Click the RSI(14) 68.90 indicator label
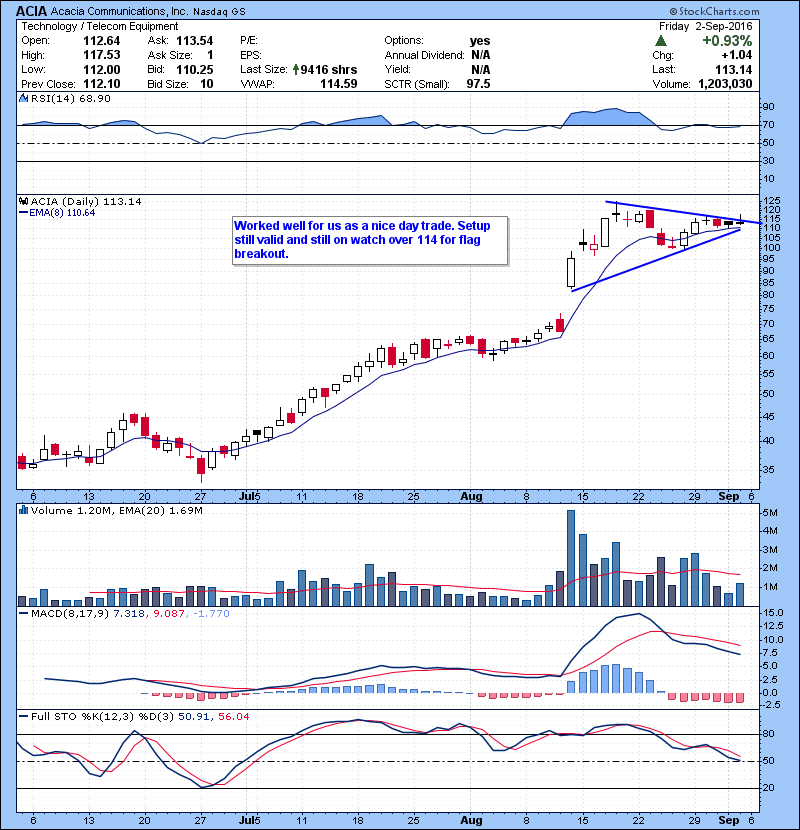 point(71,98)
